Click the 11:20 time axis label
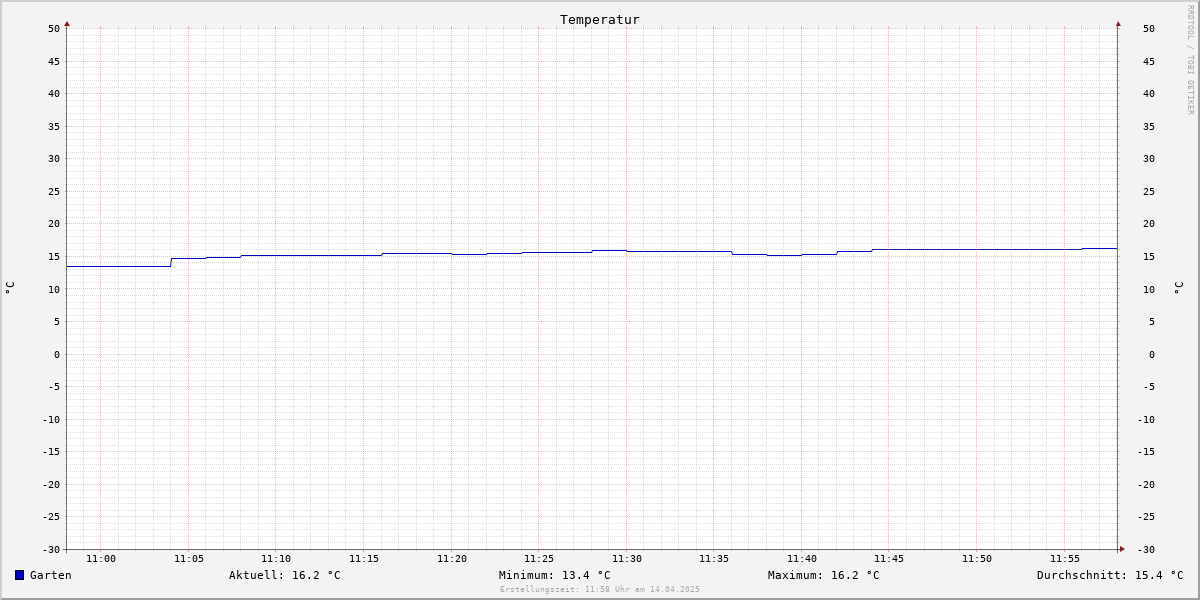This screenshot has width=1200, height=600. click(452, 559)
